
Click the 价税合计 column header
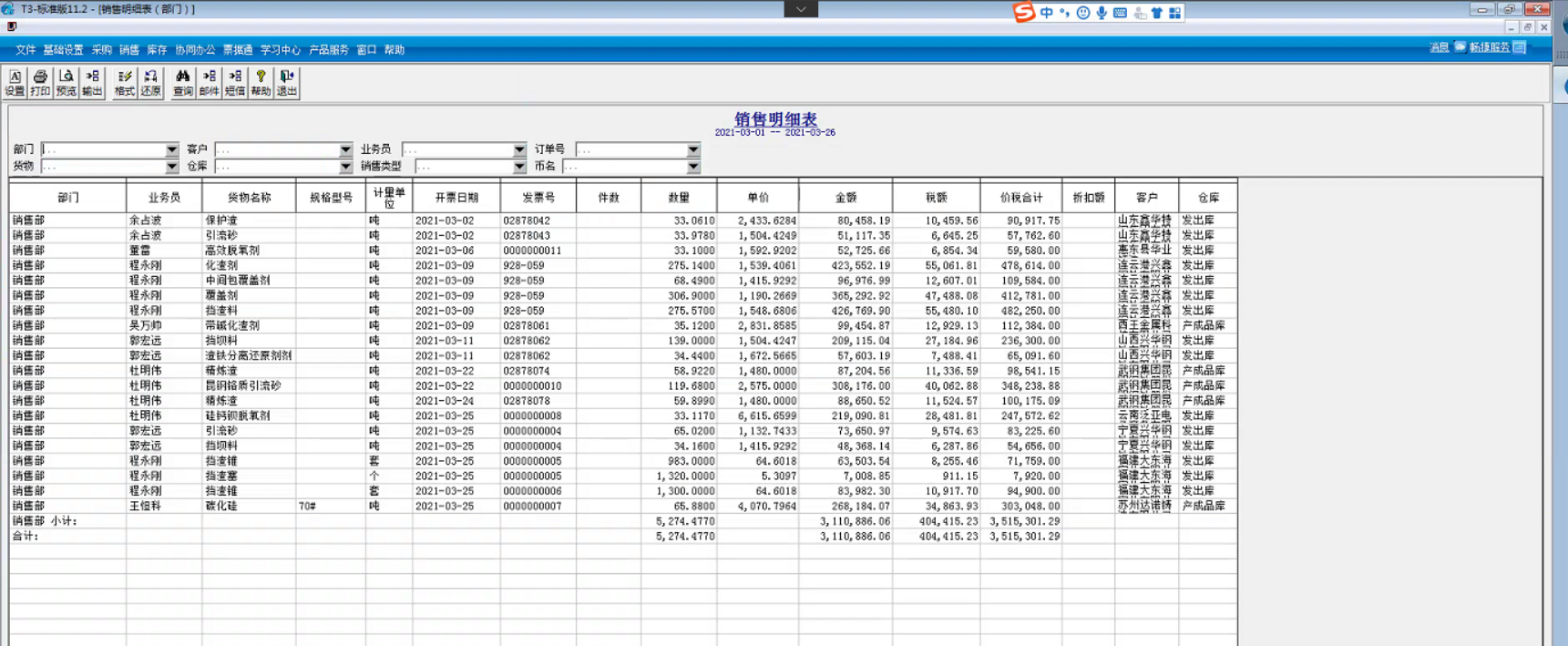1021,197
